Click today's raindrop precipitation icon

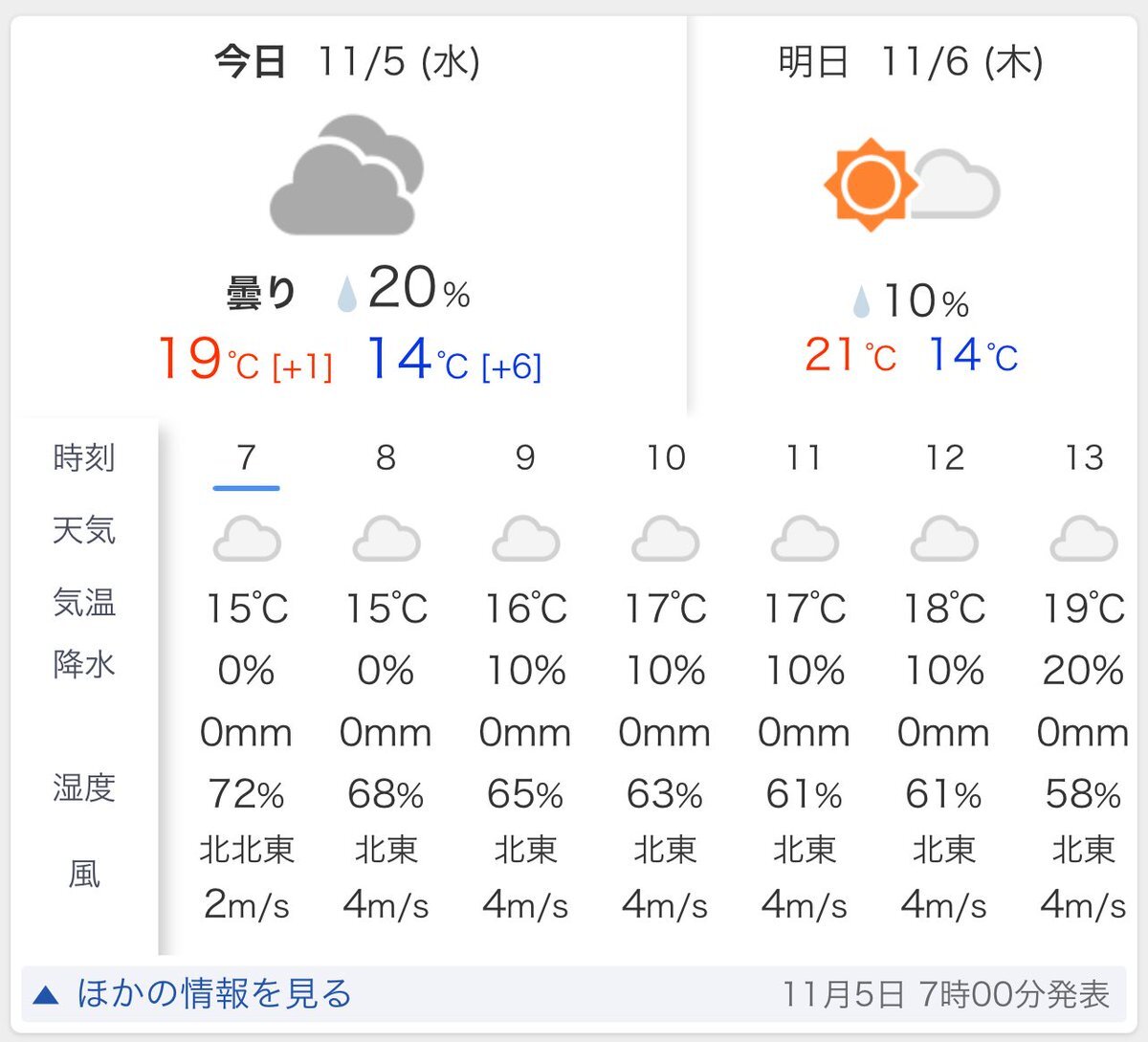point(346,293)
